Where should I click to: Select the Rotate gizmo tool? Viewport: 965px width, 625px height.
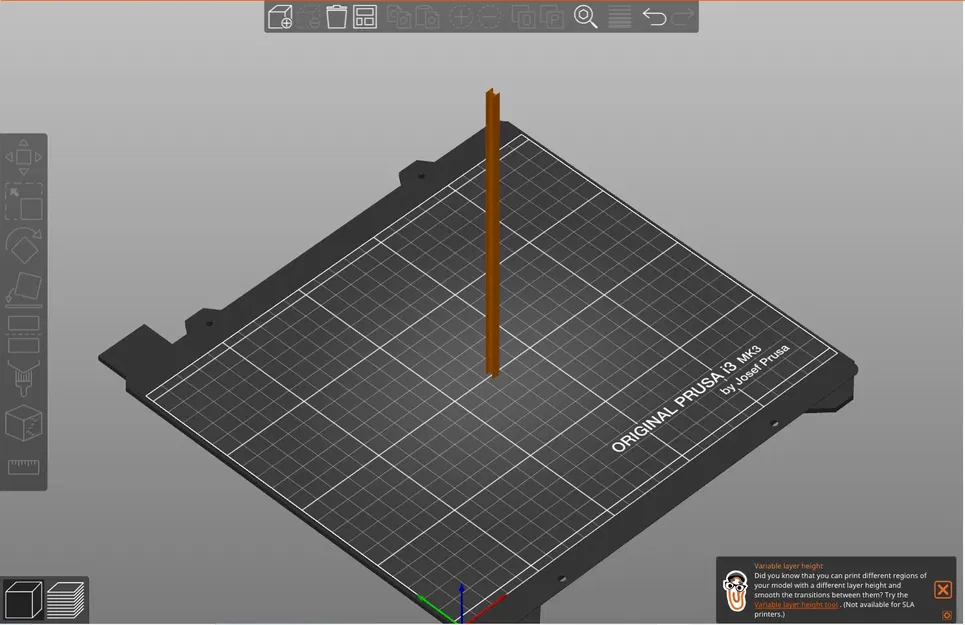point(23,245)
